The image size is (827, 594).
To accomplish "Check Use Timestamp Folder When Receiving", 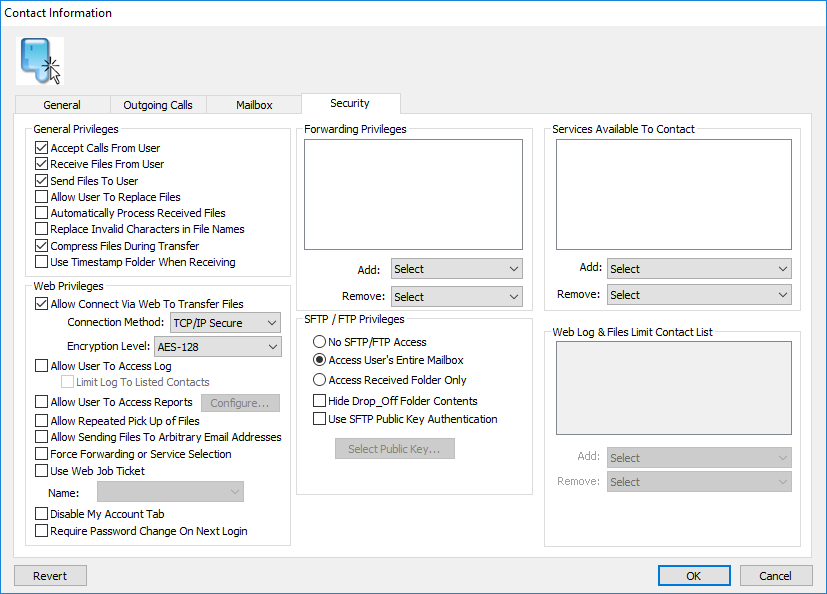I will pos(41,262).
